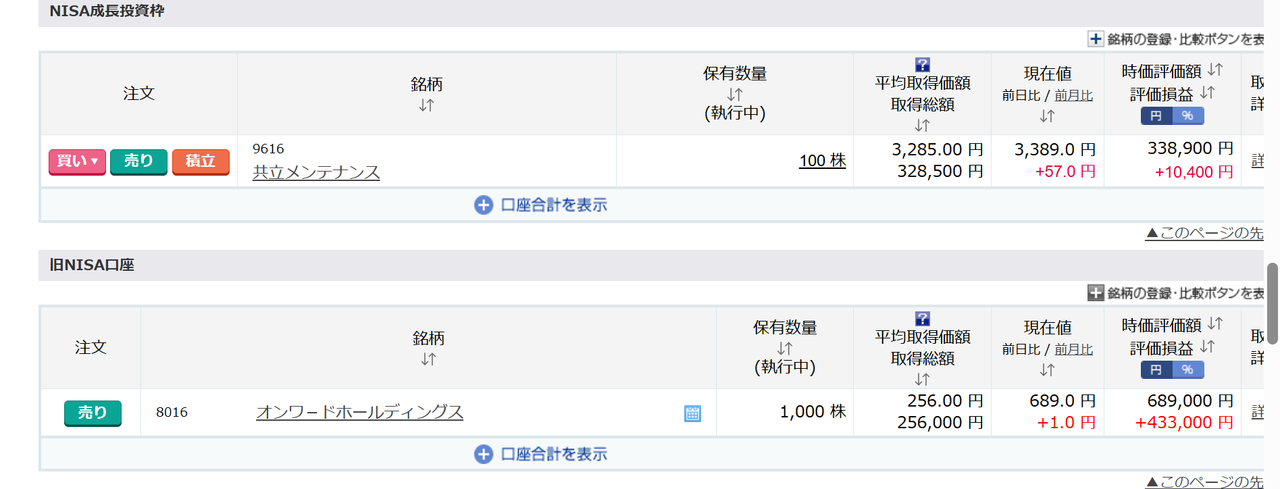The width and height of the screenshot is (1280, 489).
Task: Click 売り button for 共立メンテナンス
Action: pyautogui.click(x=138, y=161)
